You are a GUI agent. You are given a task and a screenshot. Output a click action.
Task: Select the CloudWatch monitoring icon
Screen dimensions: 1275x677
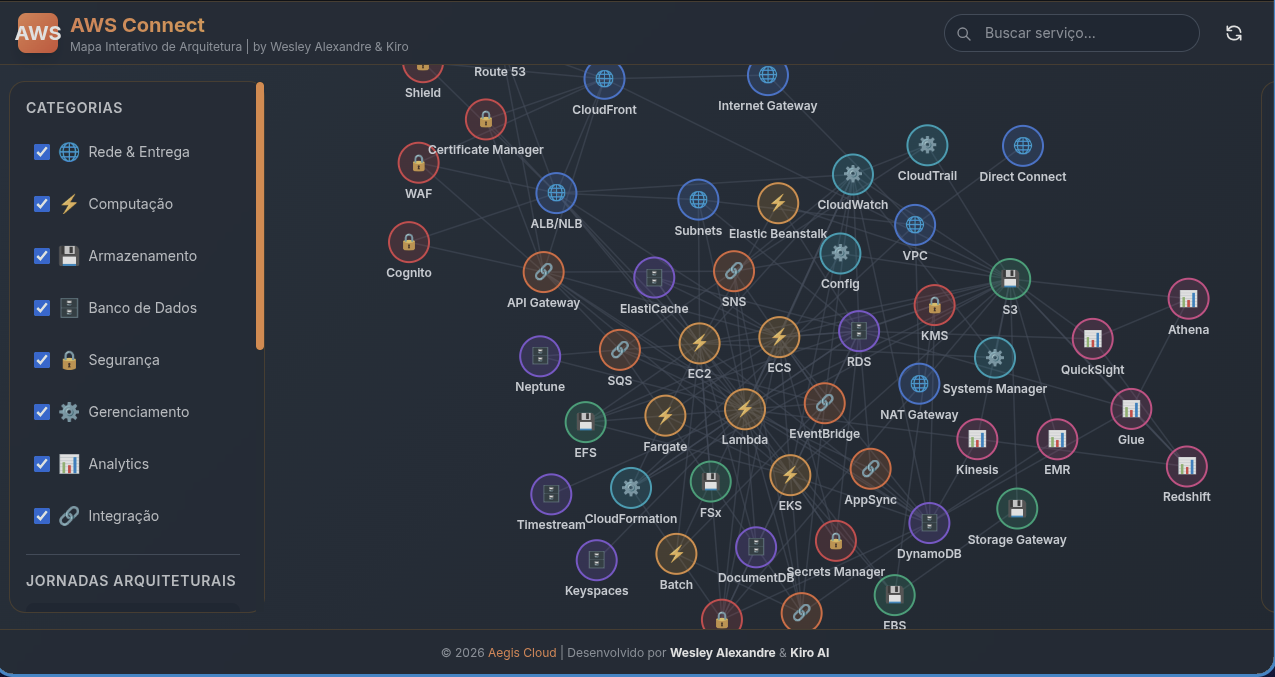[x=852, y=173]
